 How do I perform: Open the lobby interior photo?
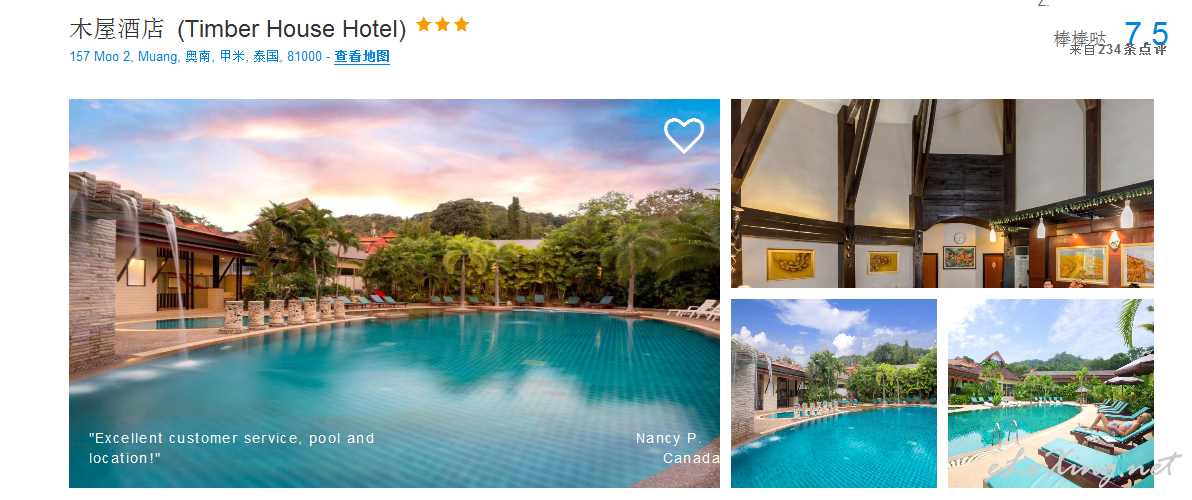click(942, 194)
